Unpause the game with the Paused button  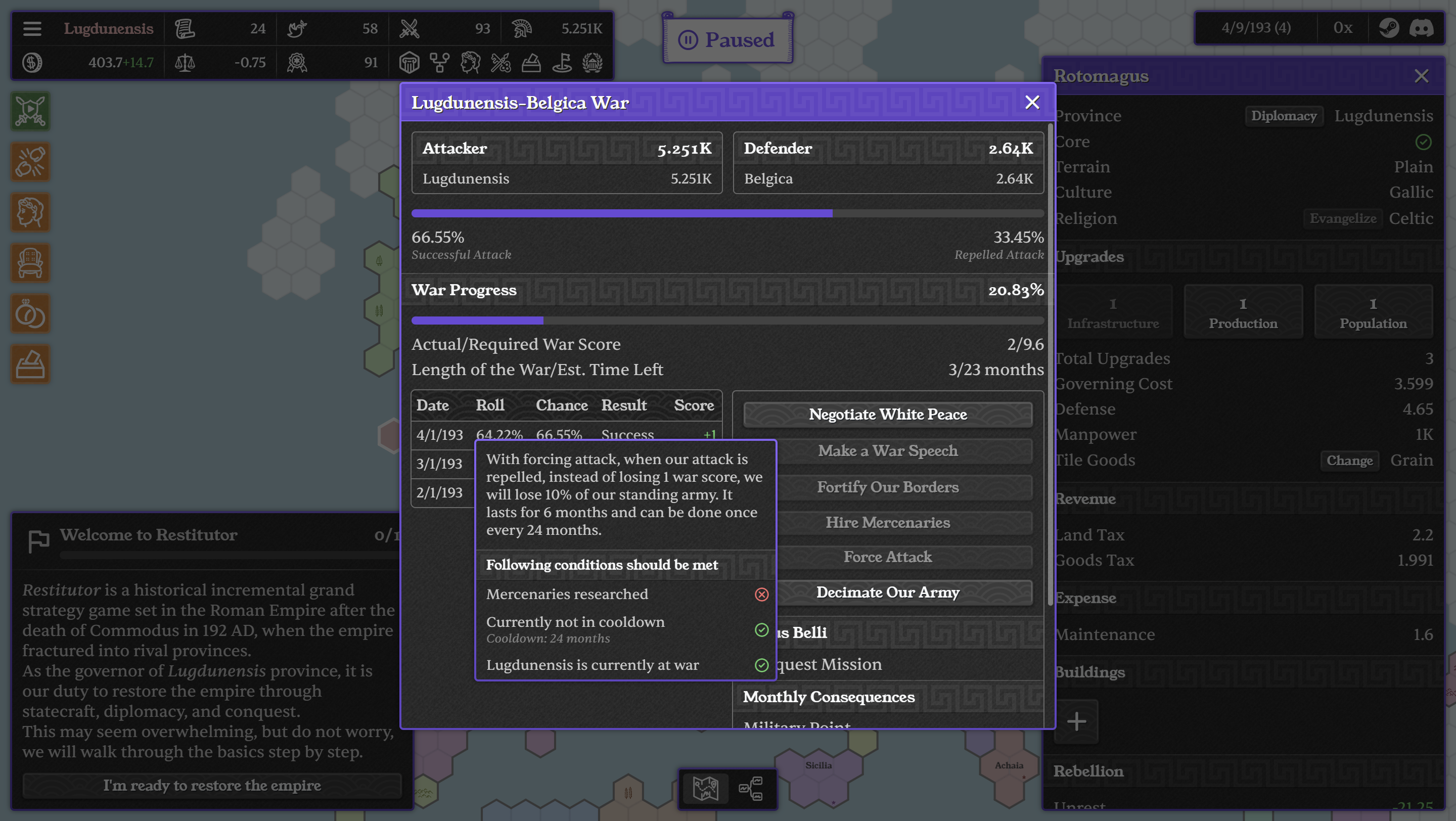point(727,39)
